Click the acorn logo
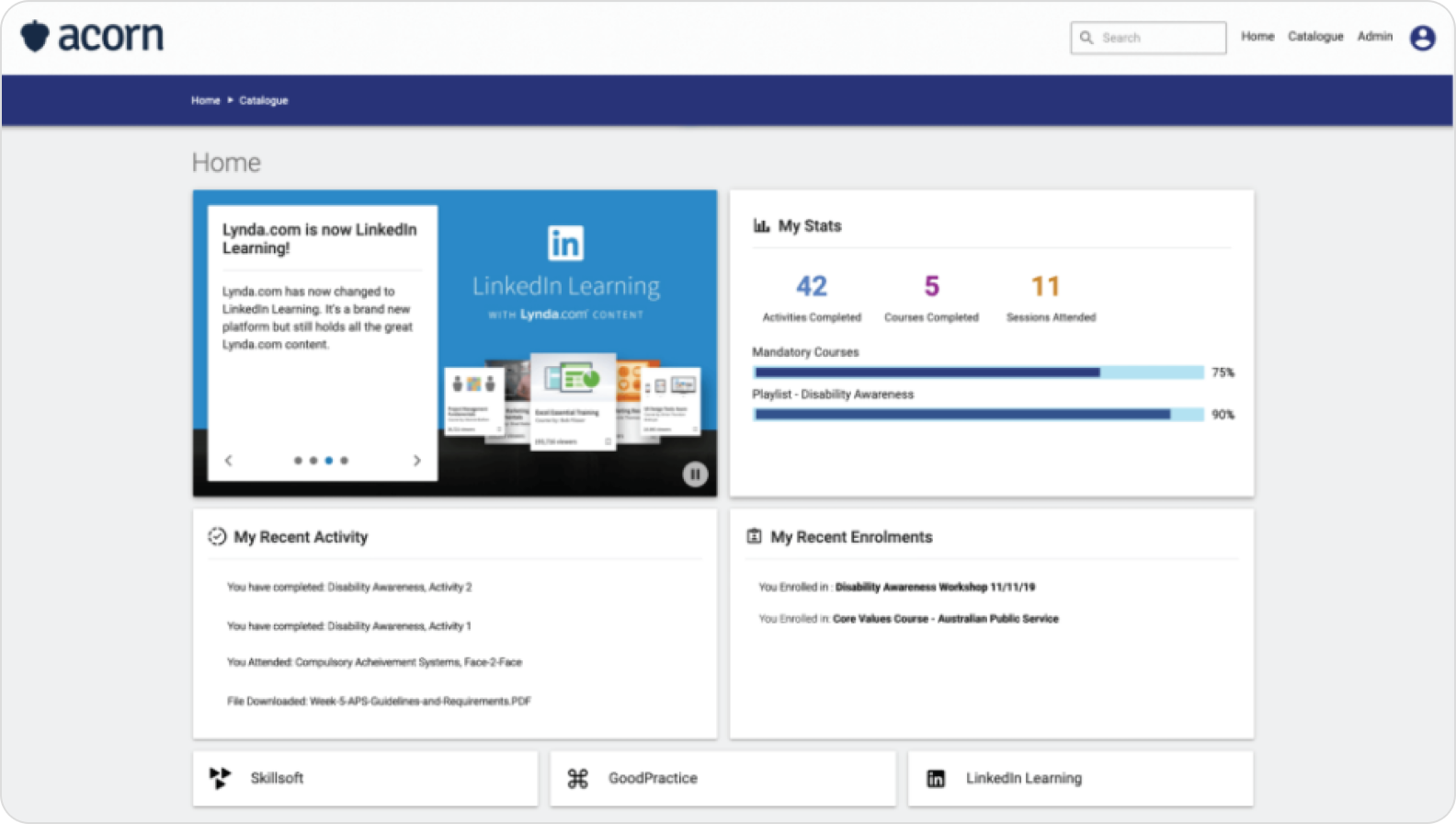The width and height of the screenshot is (1456, 824). tap(93, 37)
